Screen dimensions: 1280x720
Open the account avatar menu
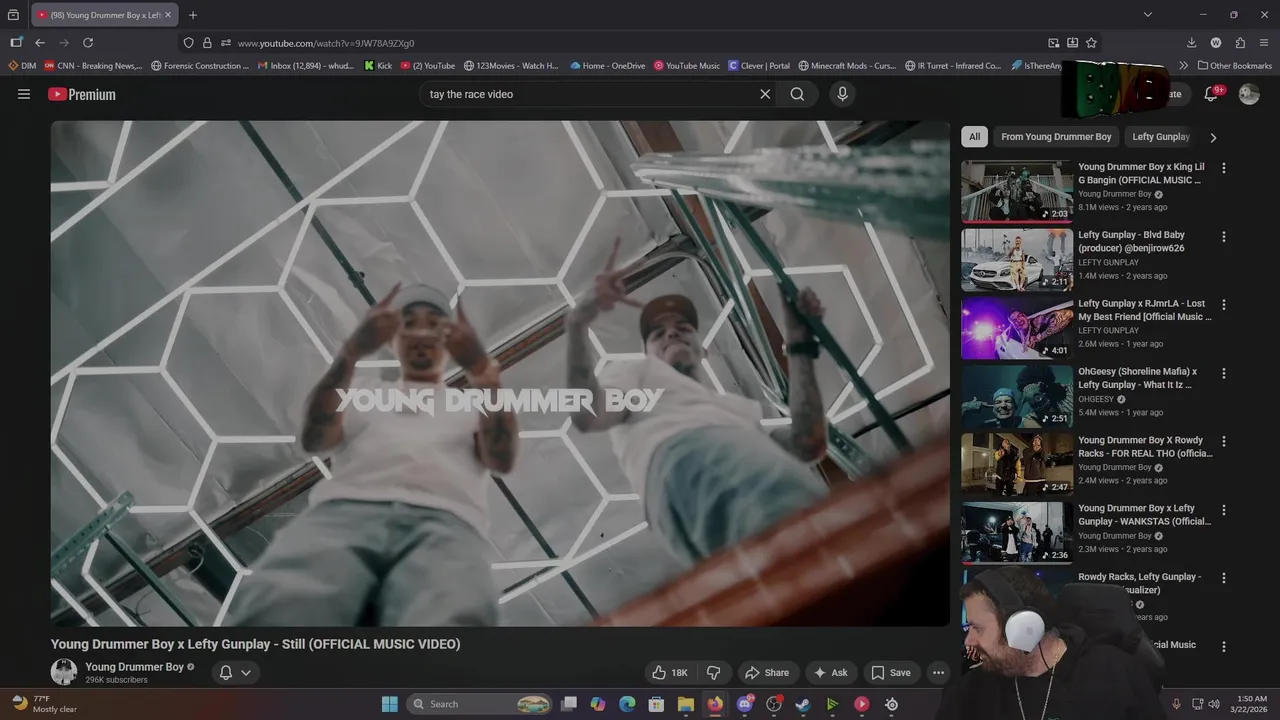(1249, 94)
